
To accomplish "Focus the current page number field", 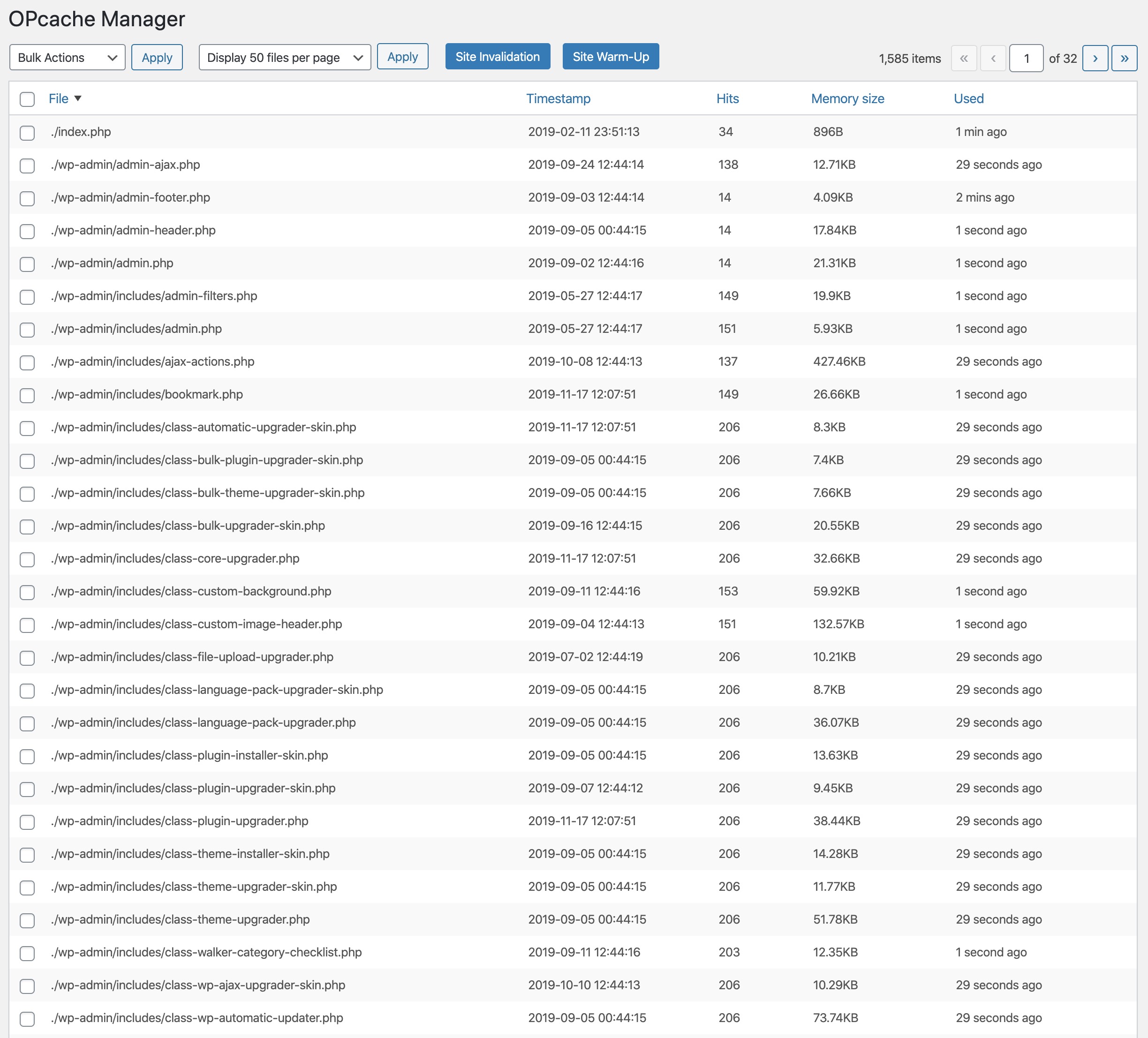I will [x=1026, y=58].
